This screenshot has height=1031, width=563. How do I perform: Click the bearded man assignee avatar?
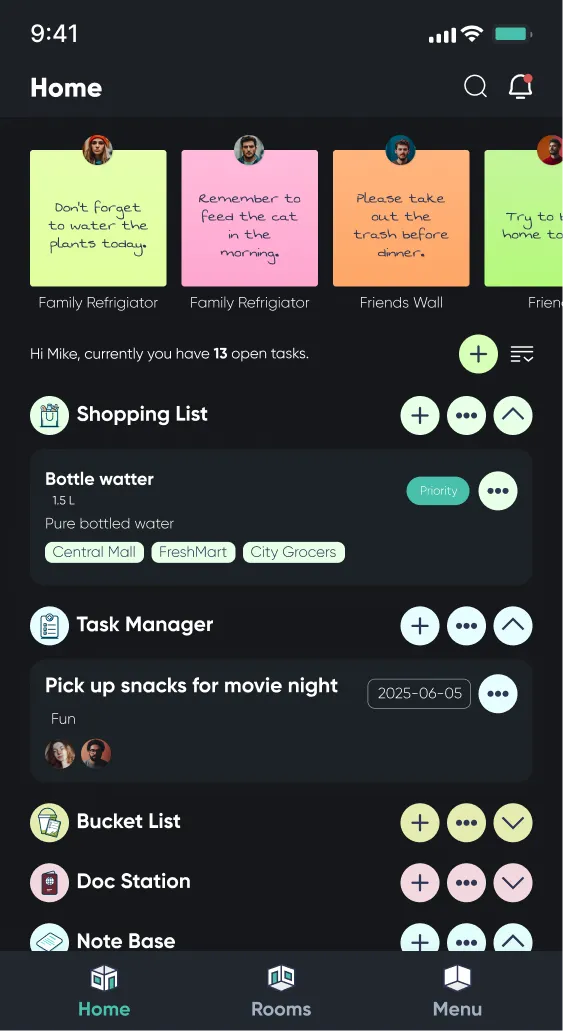(96, 754)
